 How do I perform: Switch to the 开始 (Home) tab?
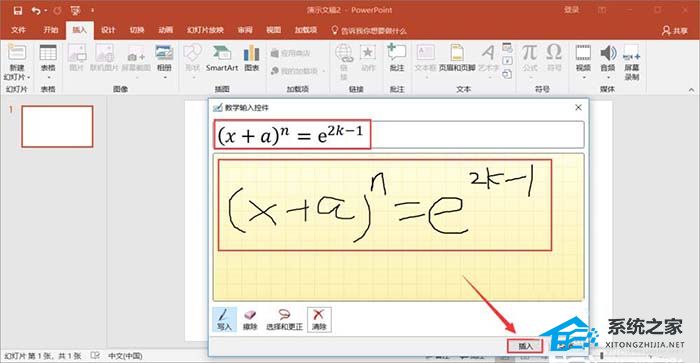(51, 30)
